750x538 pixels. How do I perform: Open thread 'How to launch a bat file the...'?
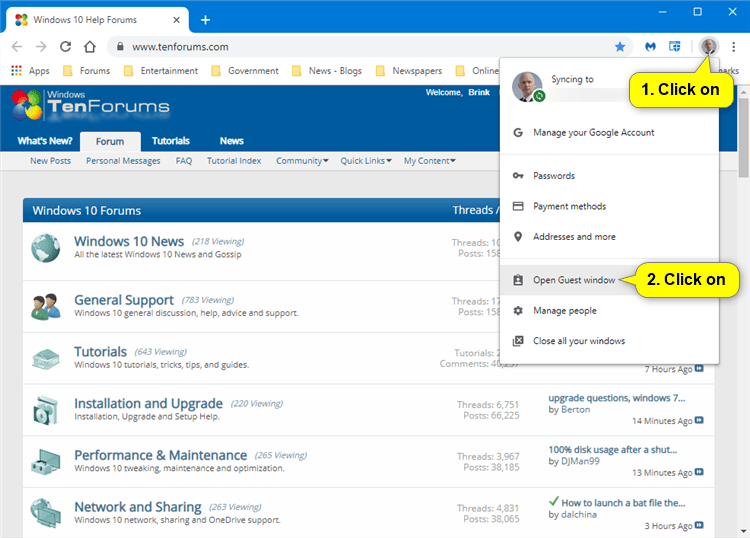[623, 503]
